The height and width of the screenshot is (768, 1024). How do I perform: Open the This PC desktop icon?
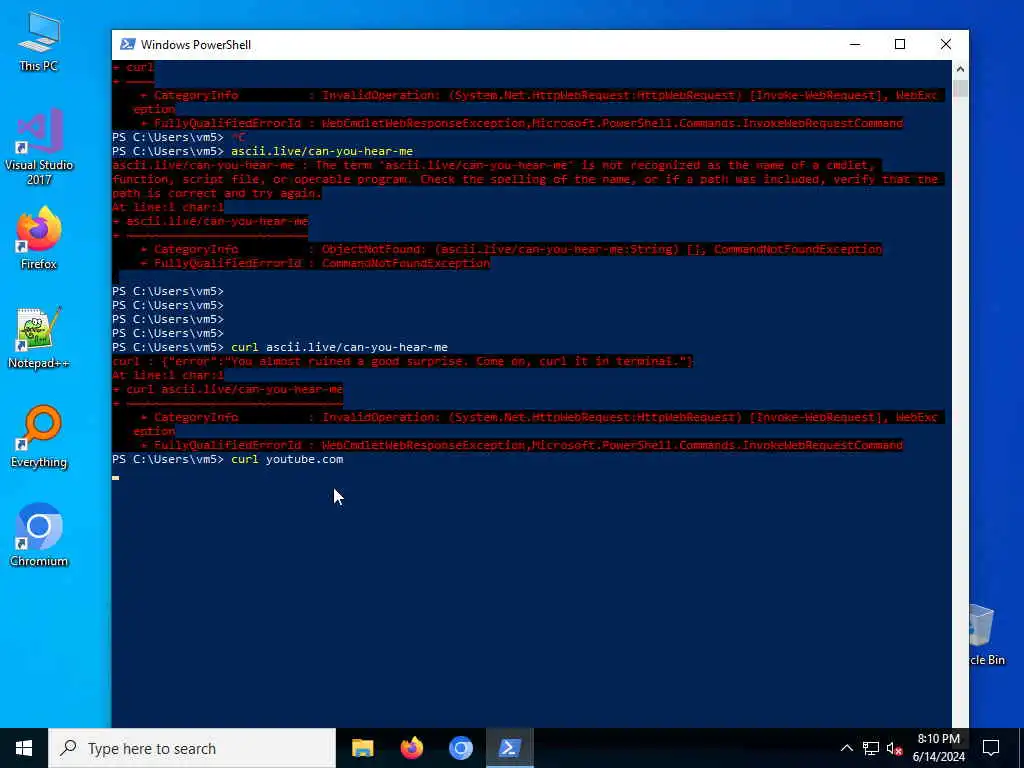pyautogui.click(x=39, y=40)
